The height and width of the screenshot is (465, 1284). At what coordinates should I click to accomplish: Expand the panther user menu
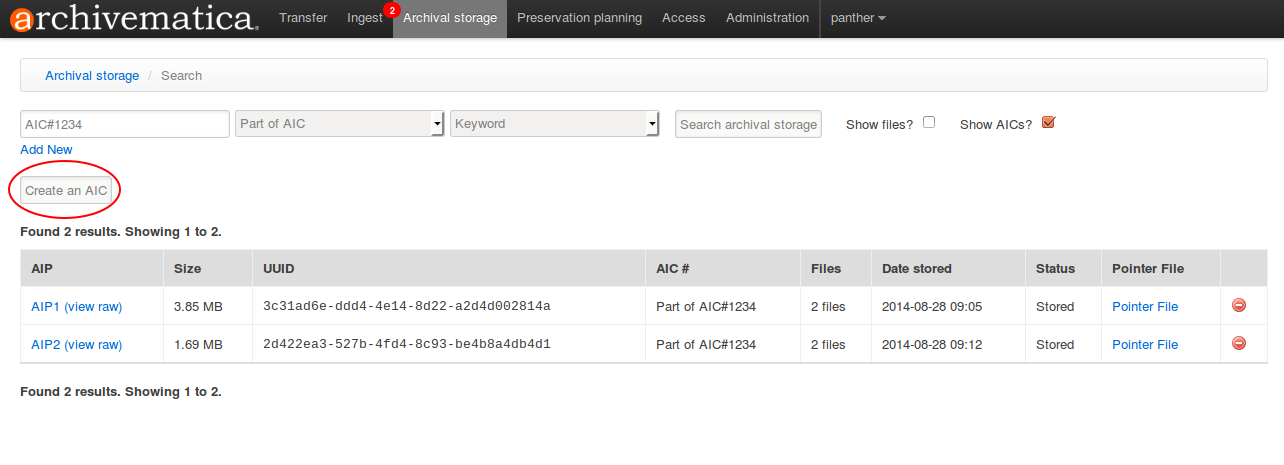(x=857, y=18)
